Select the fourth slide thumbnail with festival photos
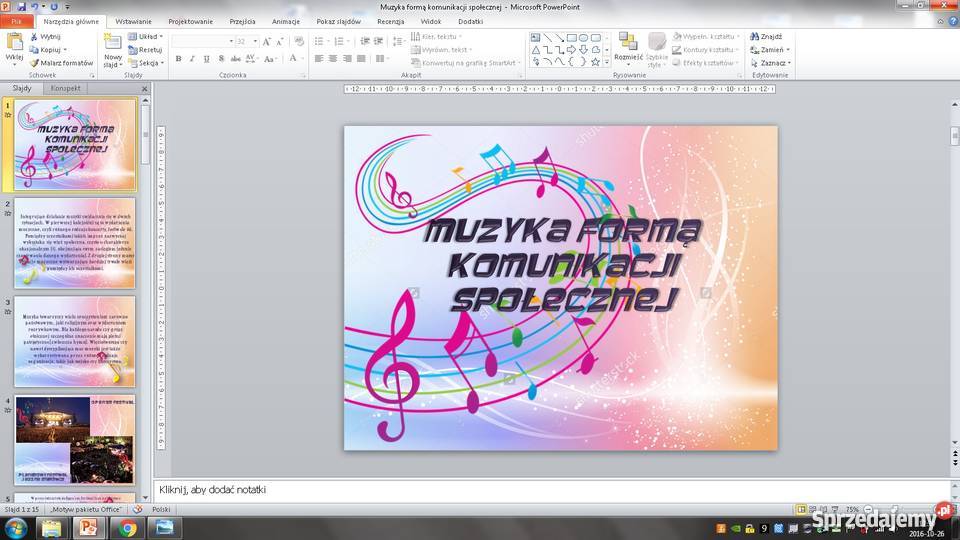Screen dimensions: 960x540 click(75, 441)
